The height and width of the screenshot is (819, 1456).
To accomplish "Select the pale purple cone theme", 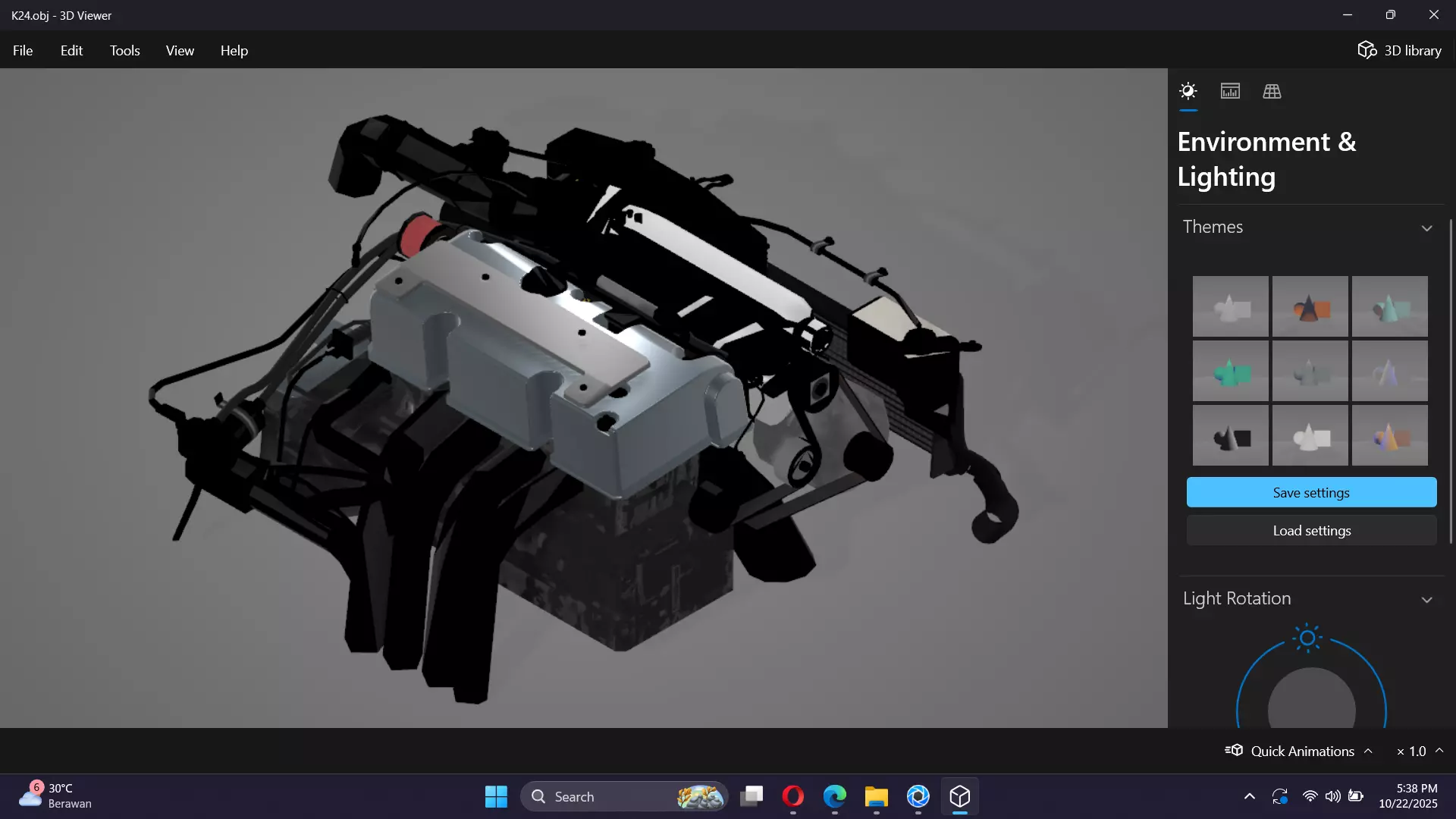I will click(x=1389, y=371).
